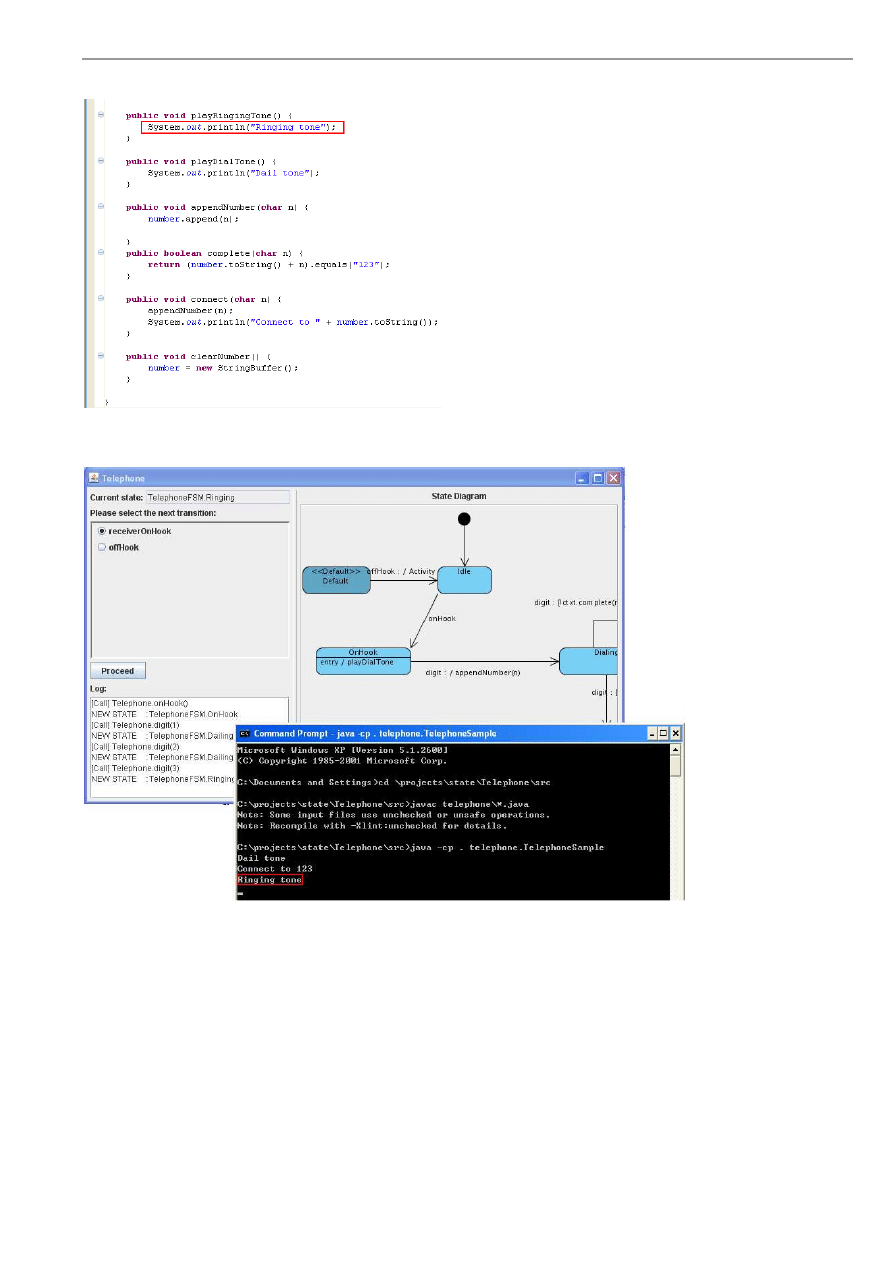
Task: Maximize the Telephone window
Action: coord(598,479)
